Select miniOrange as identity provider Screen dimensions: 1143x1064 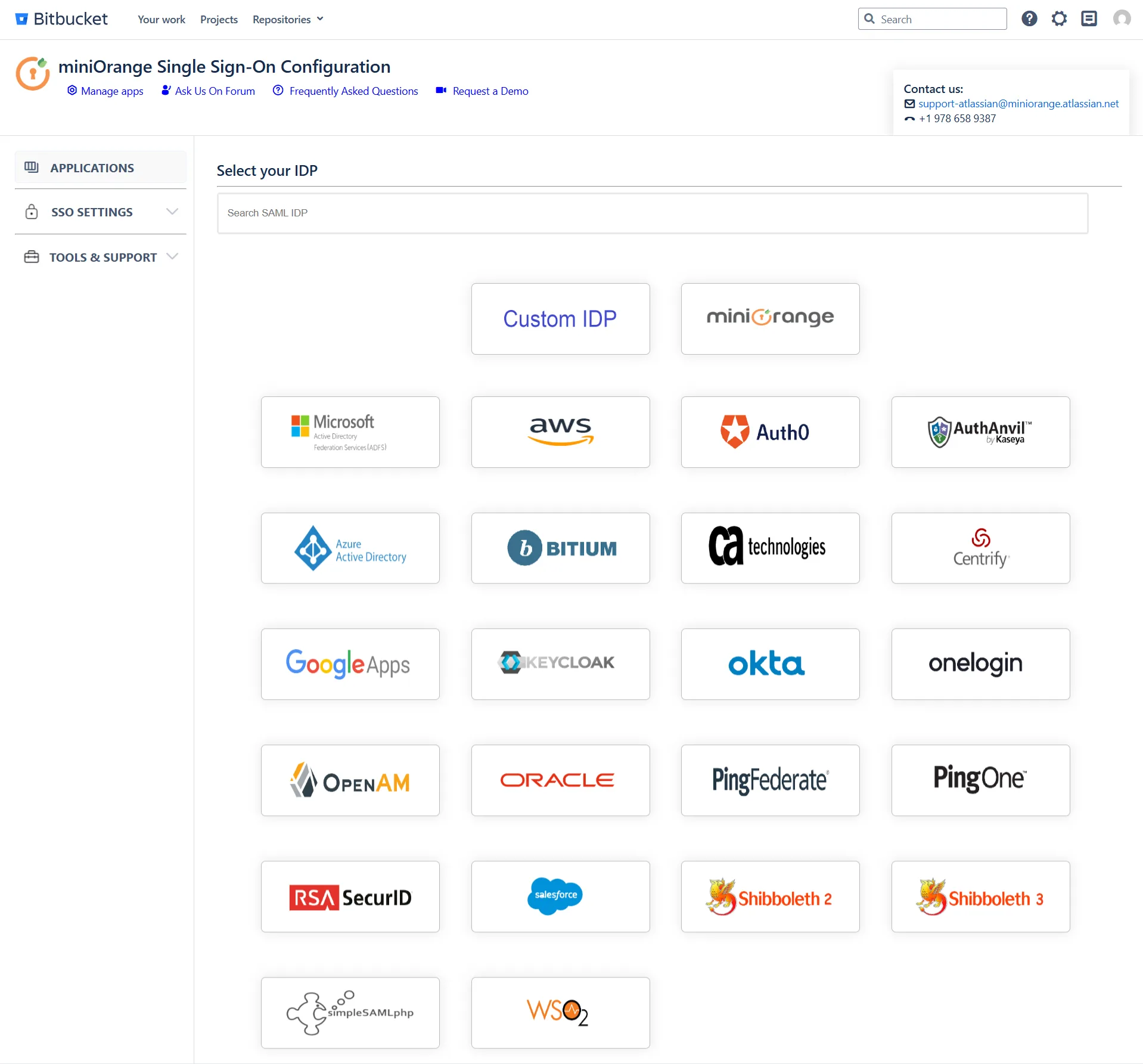coord(769,318)
